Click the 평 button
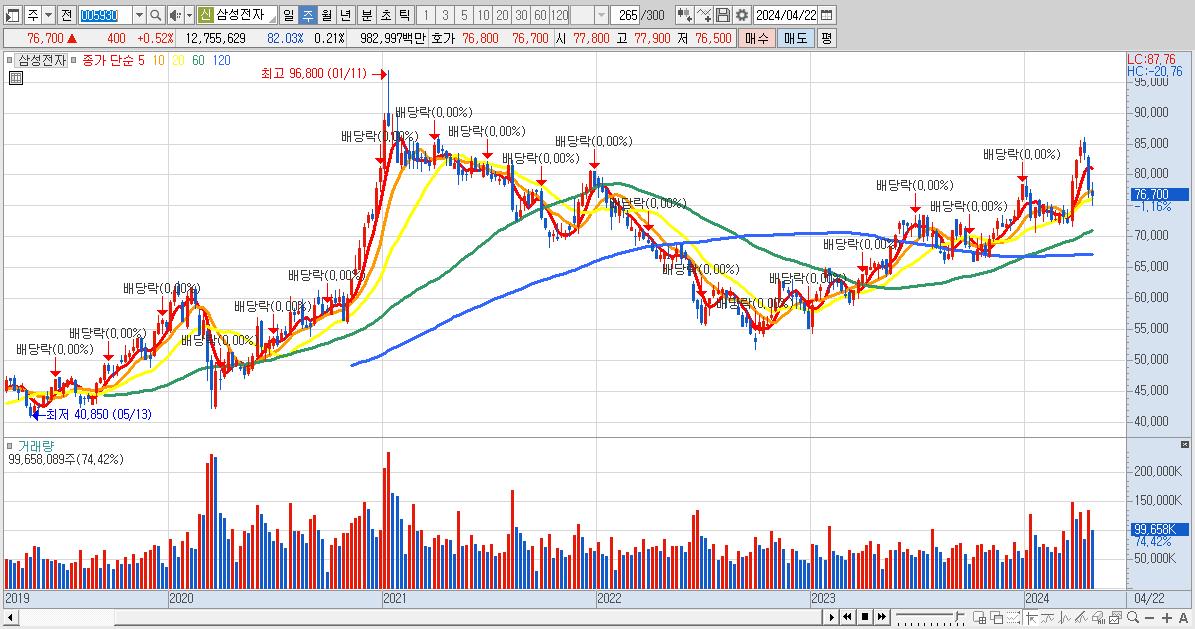 pyautogui.click(x=827, y=38)
